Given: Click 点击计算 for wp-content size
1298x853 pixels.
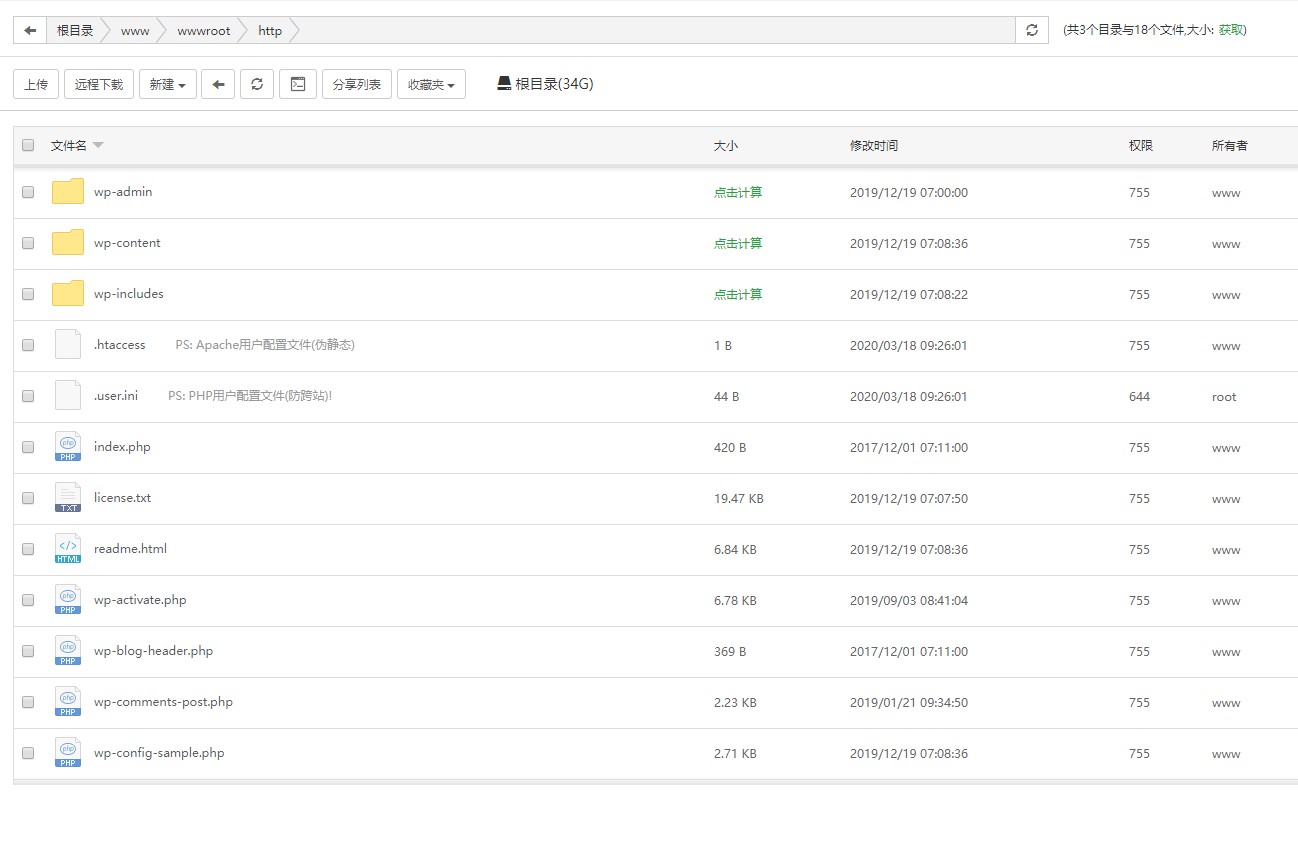Looking at the screenshot, I should tap(738, 243).
